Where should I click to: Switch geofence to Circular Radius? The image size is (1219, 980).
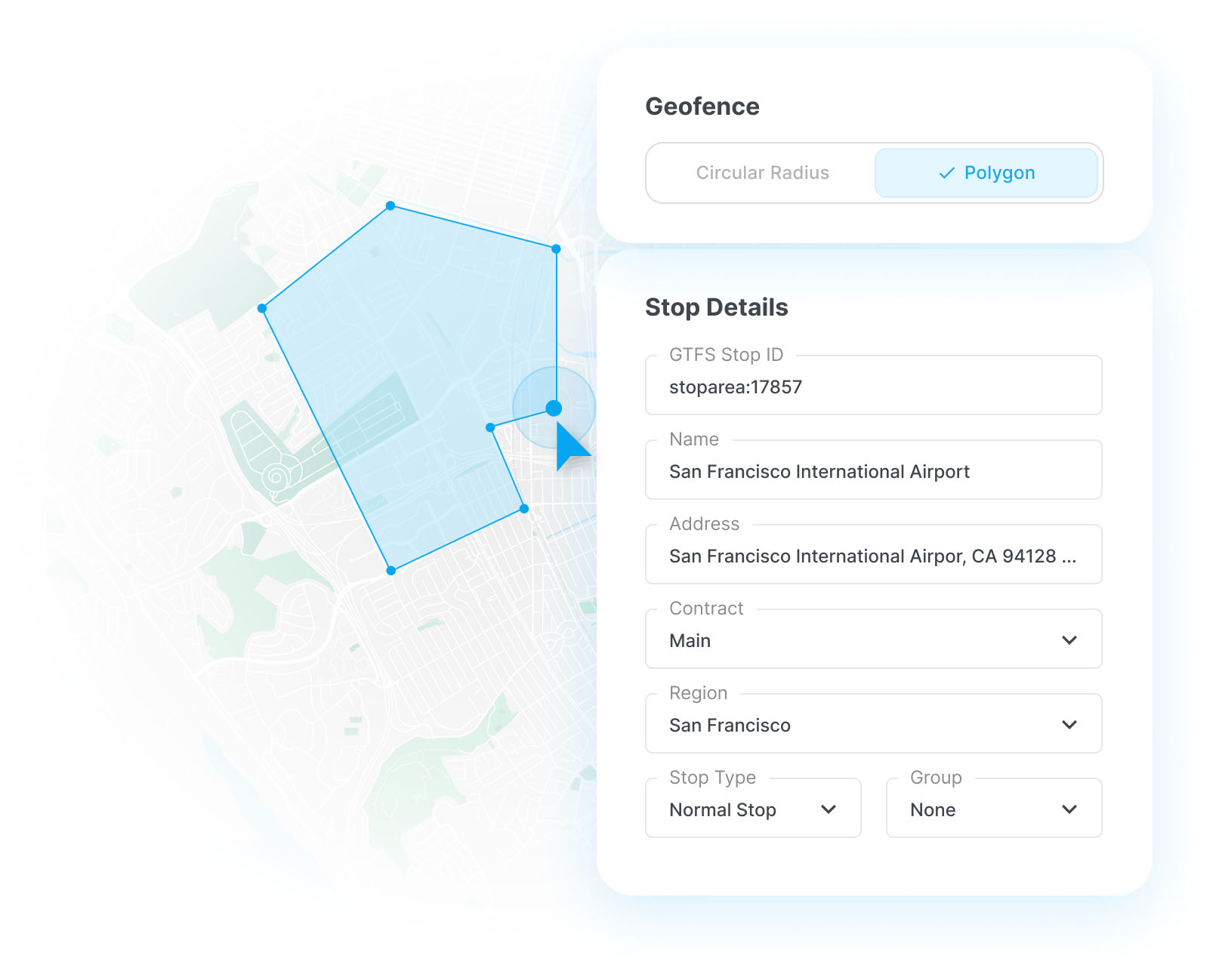[x=762, y=173]
